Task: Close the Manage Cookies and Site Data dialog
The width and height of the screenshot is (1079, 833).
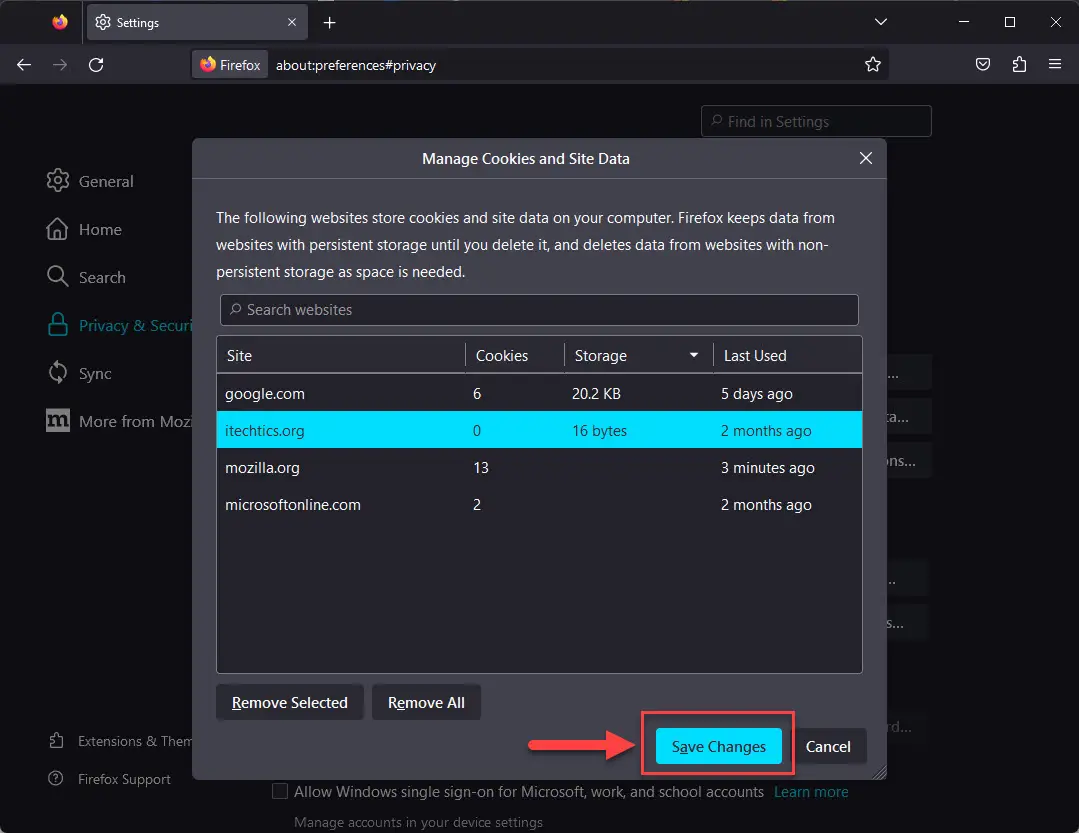Action: (866, 158)
